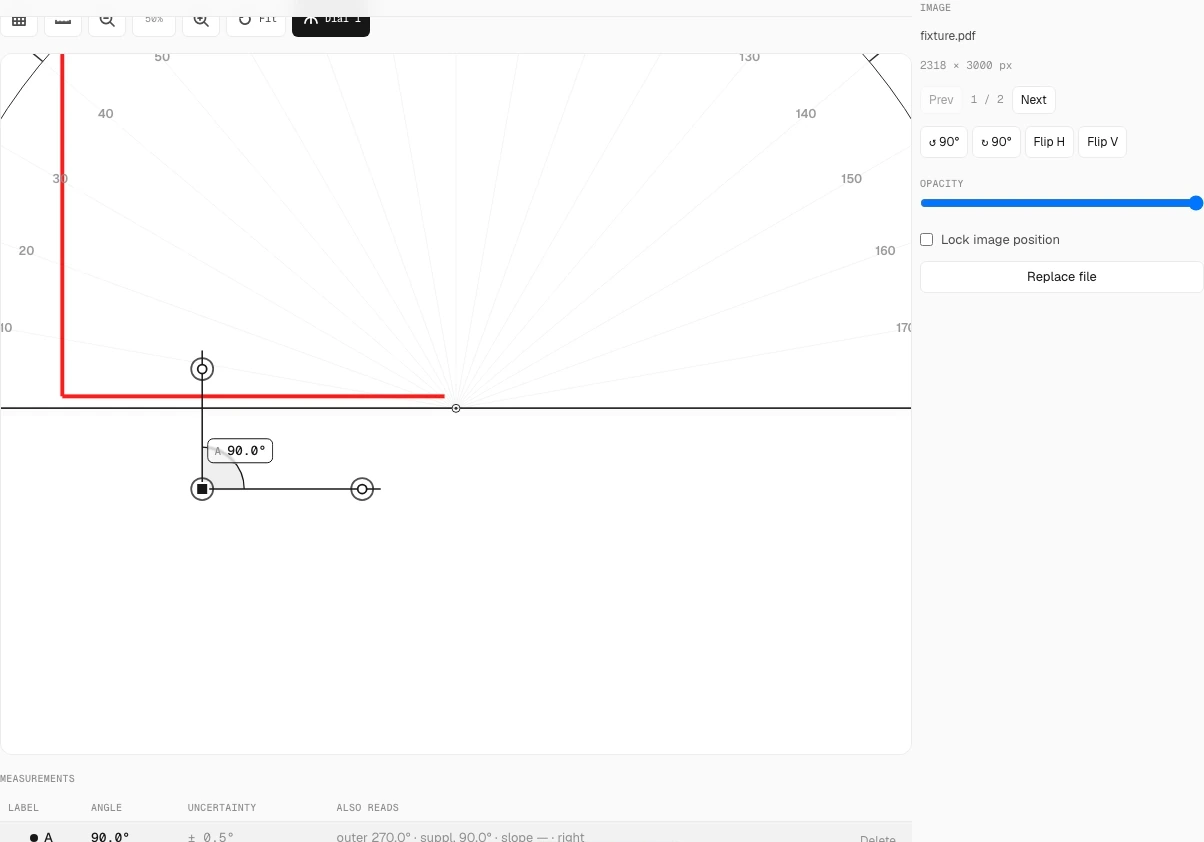
Task: Click the 40 degree dial label
Action: pyautogui.click(x=106, y=114)
